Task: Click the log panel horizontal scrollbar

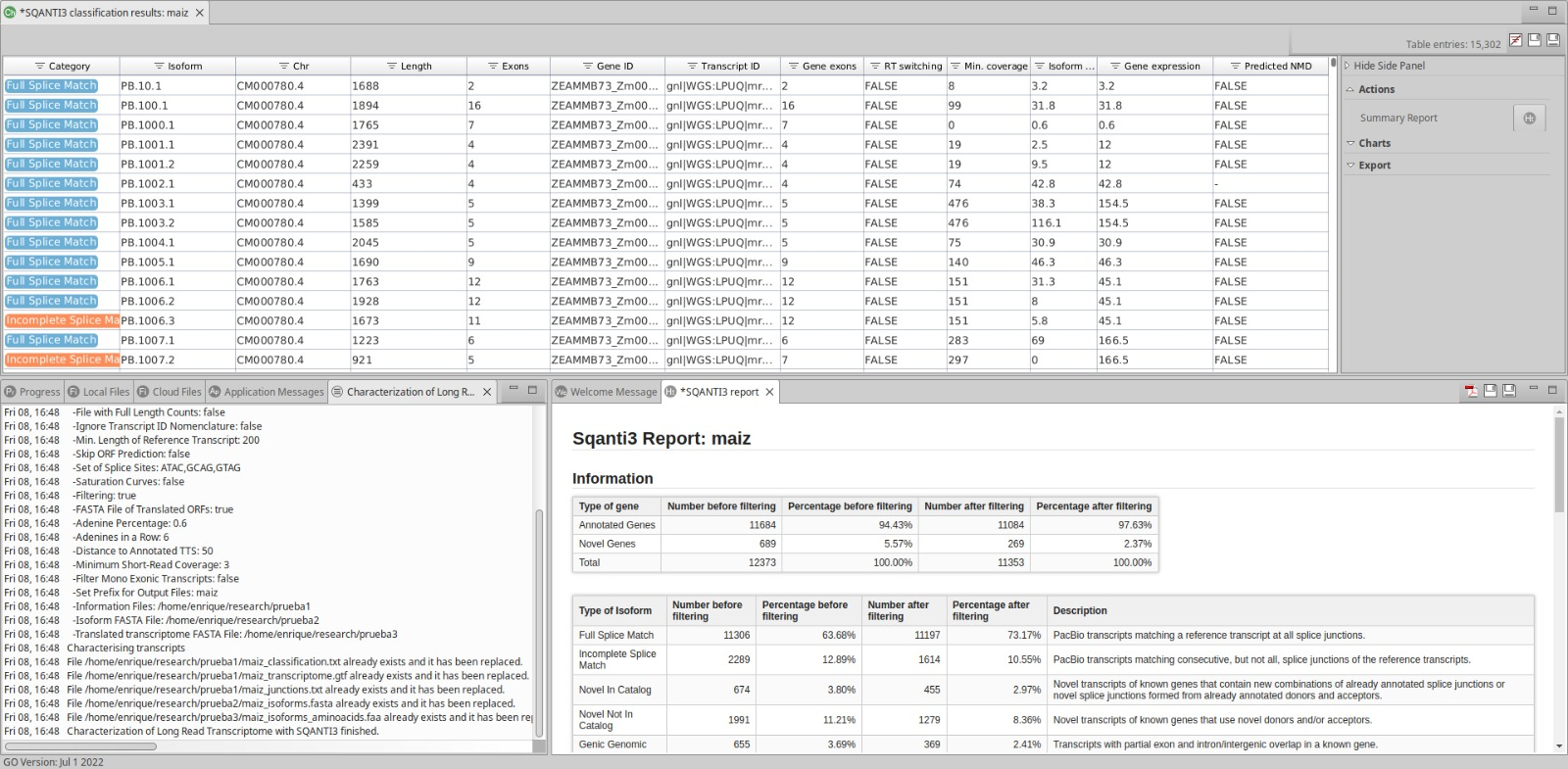Action: pyautogui.click(x=80, y=746)
